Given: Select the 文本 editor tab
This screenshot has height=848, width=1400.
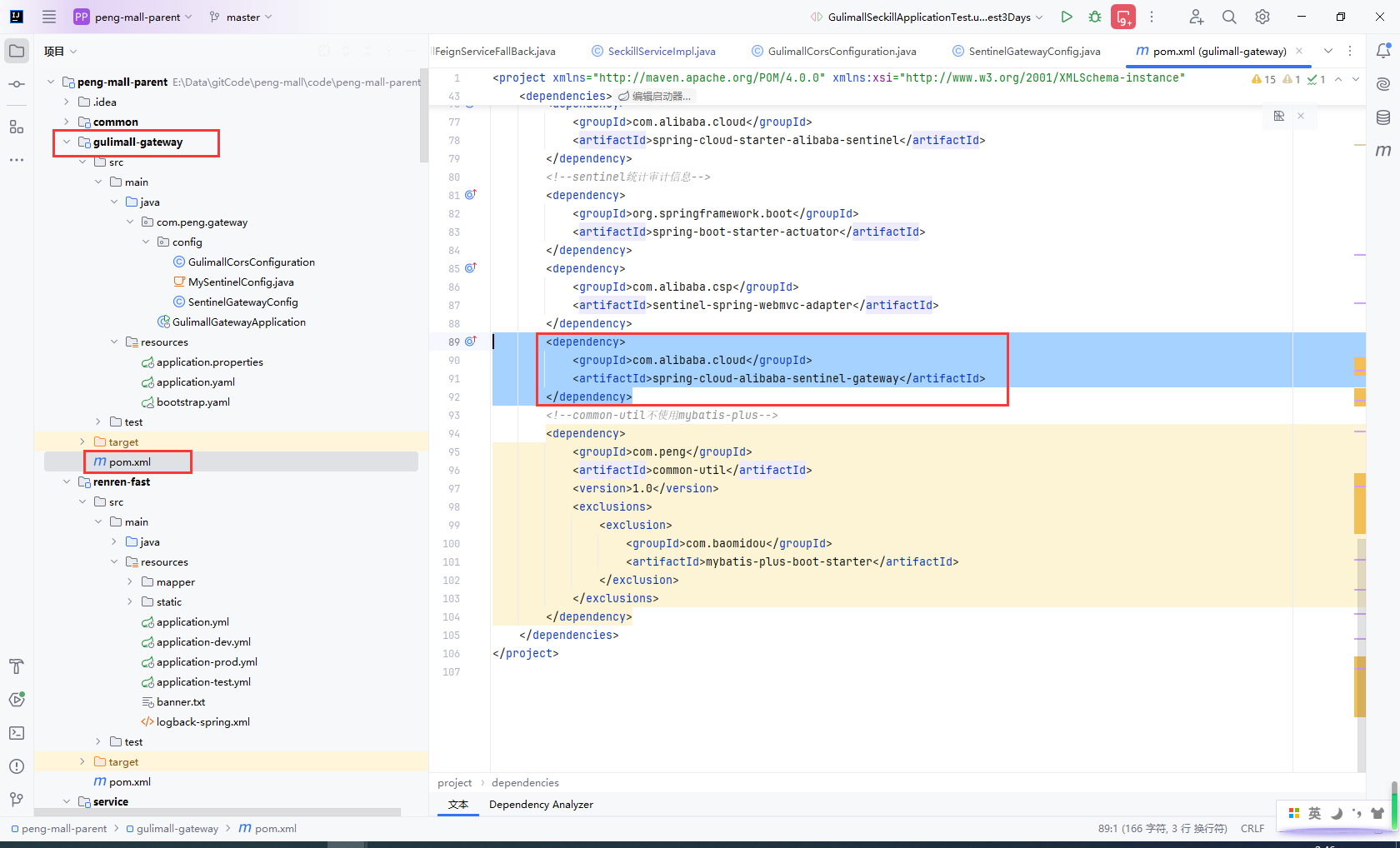Looking at the screenshot, I should pos(458,804).
